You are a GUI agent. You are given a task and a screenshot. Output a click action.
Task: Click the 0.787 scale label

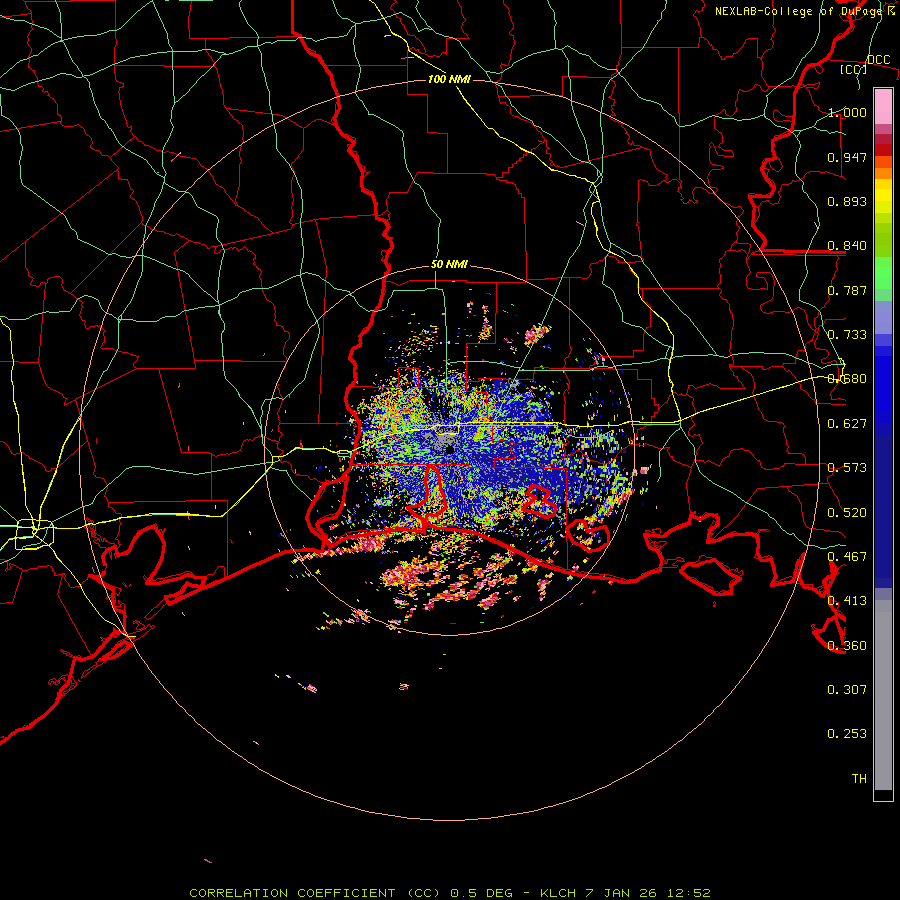[x=847, y=290]
